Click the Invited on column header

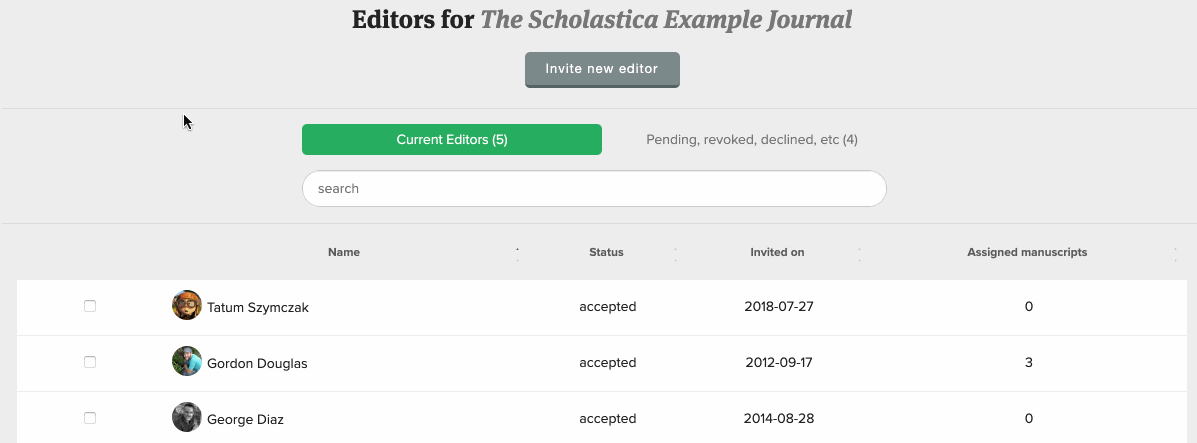[777, 252]
